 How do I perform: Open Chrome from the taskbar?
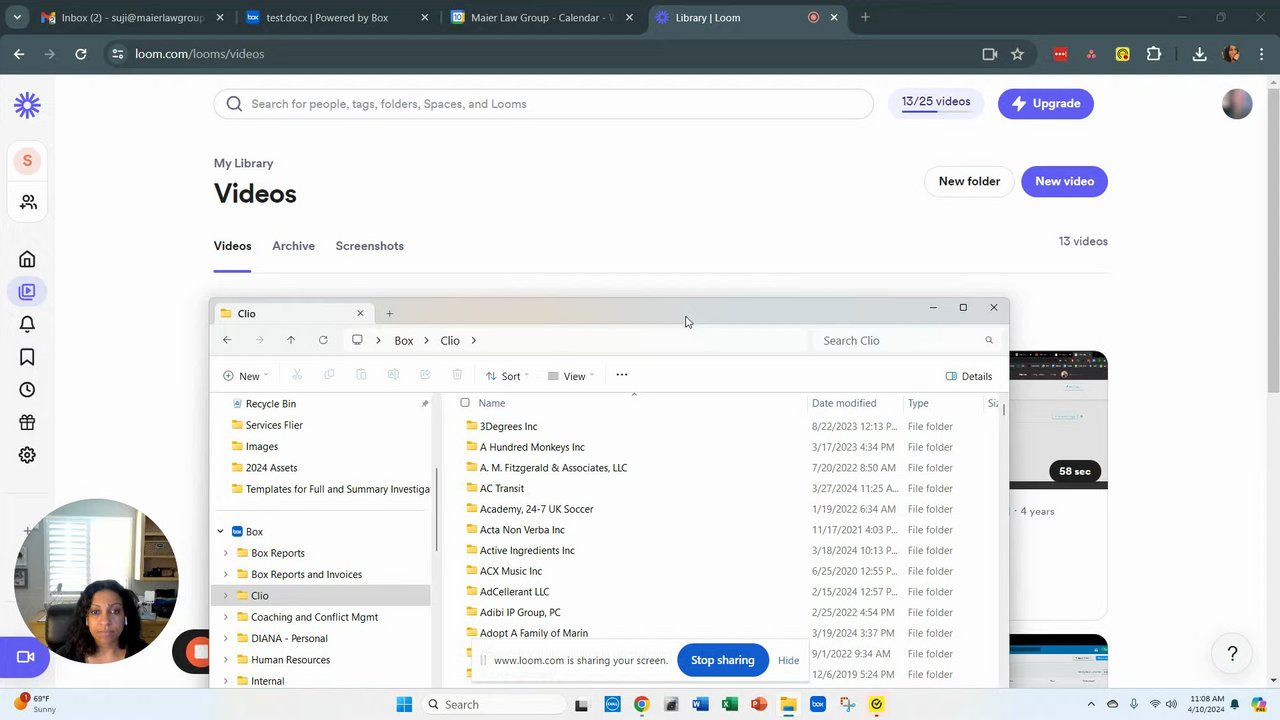641,704
